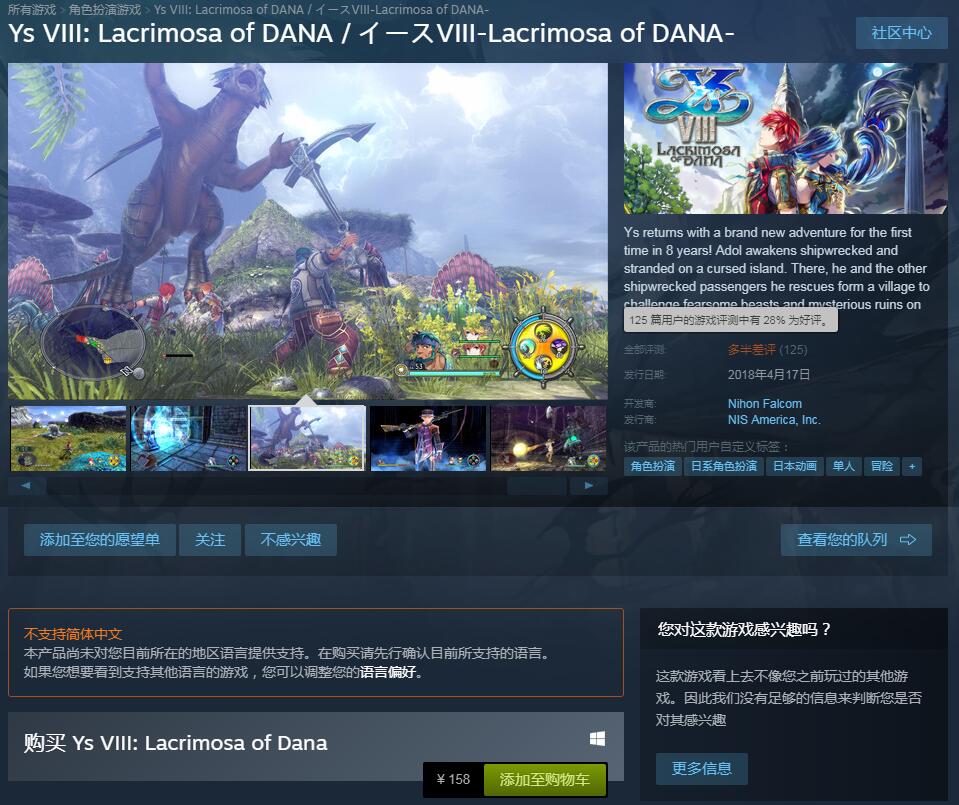Toggle the 关注 follow button

tap(210, 540)
